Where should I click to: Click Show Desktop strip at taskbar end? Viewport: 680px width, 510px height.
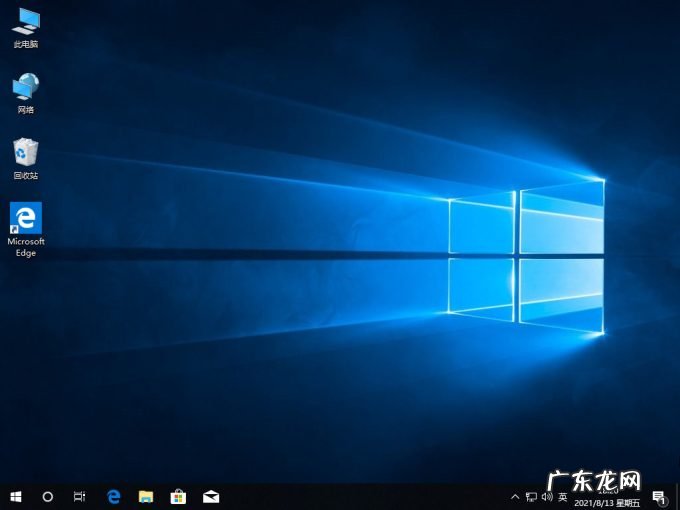coord(678,496)
